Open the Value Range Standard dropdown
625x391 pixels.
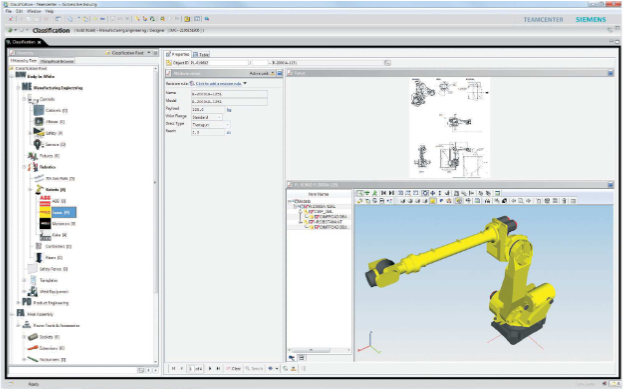[x=206, y=117]
